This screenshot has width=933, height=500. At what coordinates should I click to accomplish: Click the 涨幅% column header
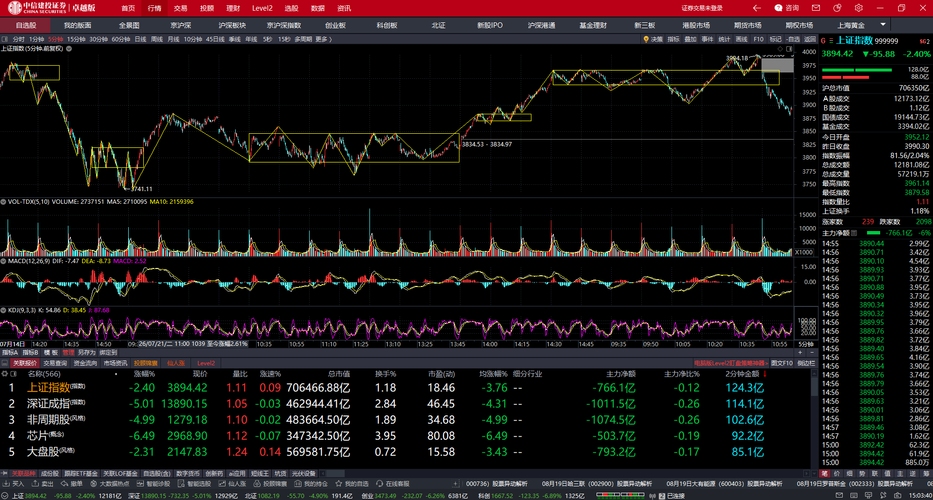click(x=144, y=374)
